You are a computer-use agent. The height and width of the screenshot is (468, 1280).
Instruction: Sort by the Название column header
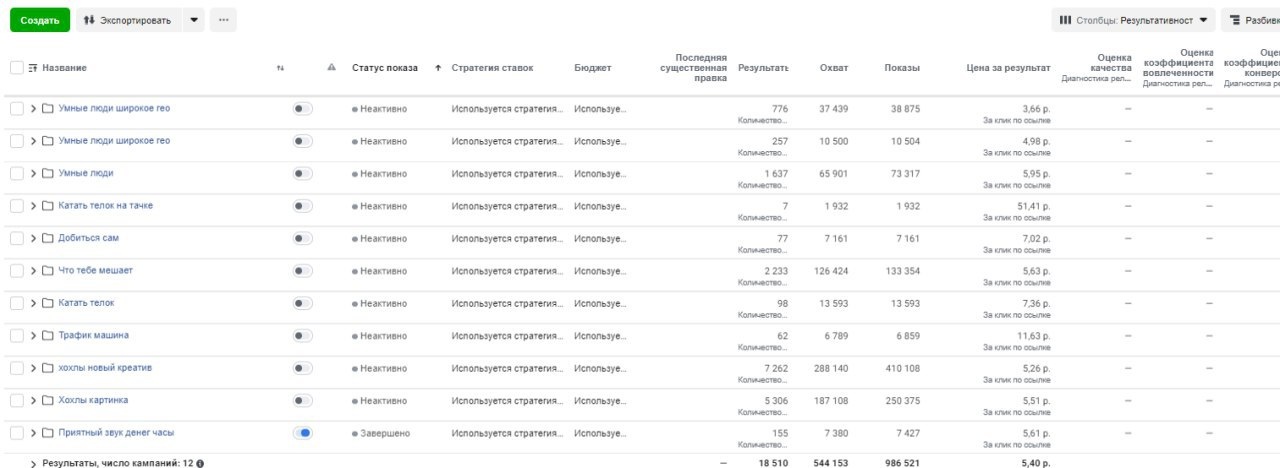[x=64, y=68]
